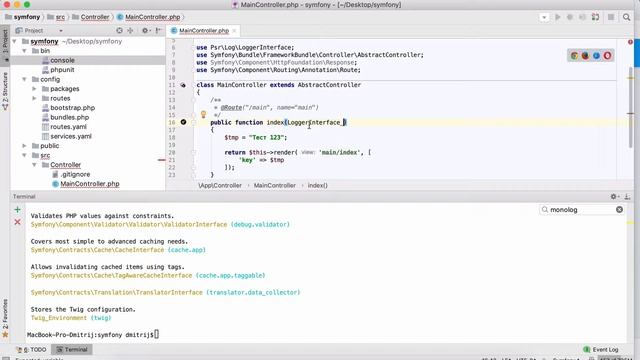The image size is (640, 360).
Task: Click the error indicator at editor top right
Action: coord(630,42)
